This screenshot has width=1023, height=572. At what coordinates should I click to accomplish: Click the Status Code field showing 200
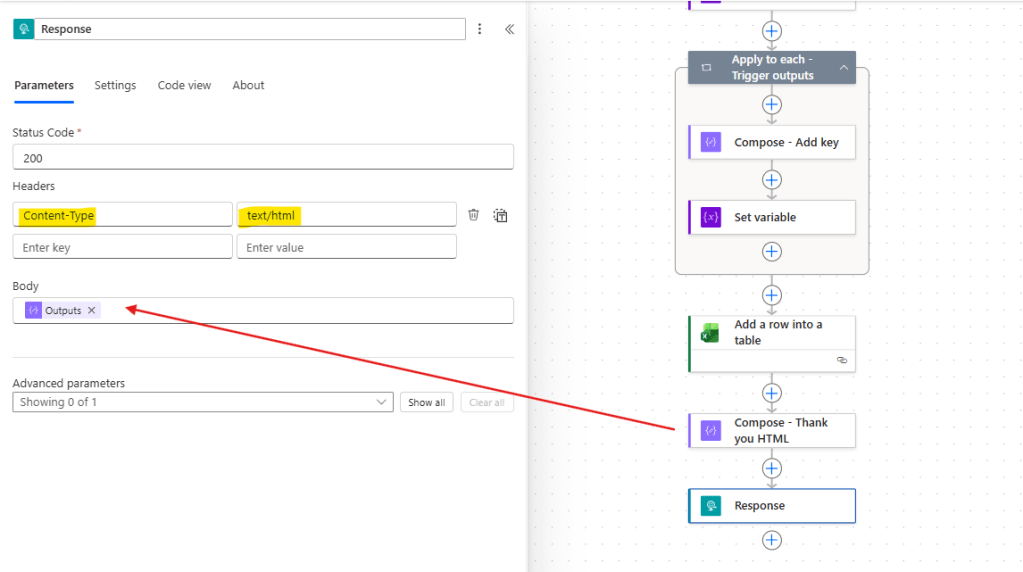pos(263,157)
